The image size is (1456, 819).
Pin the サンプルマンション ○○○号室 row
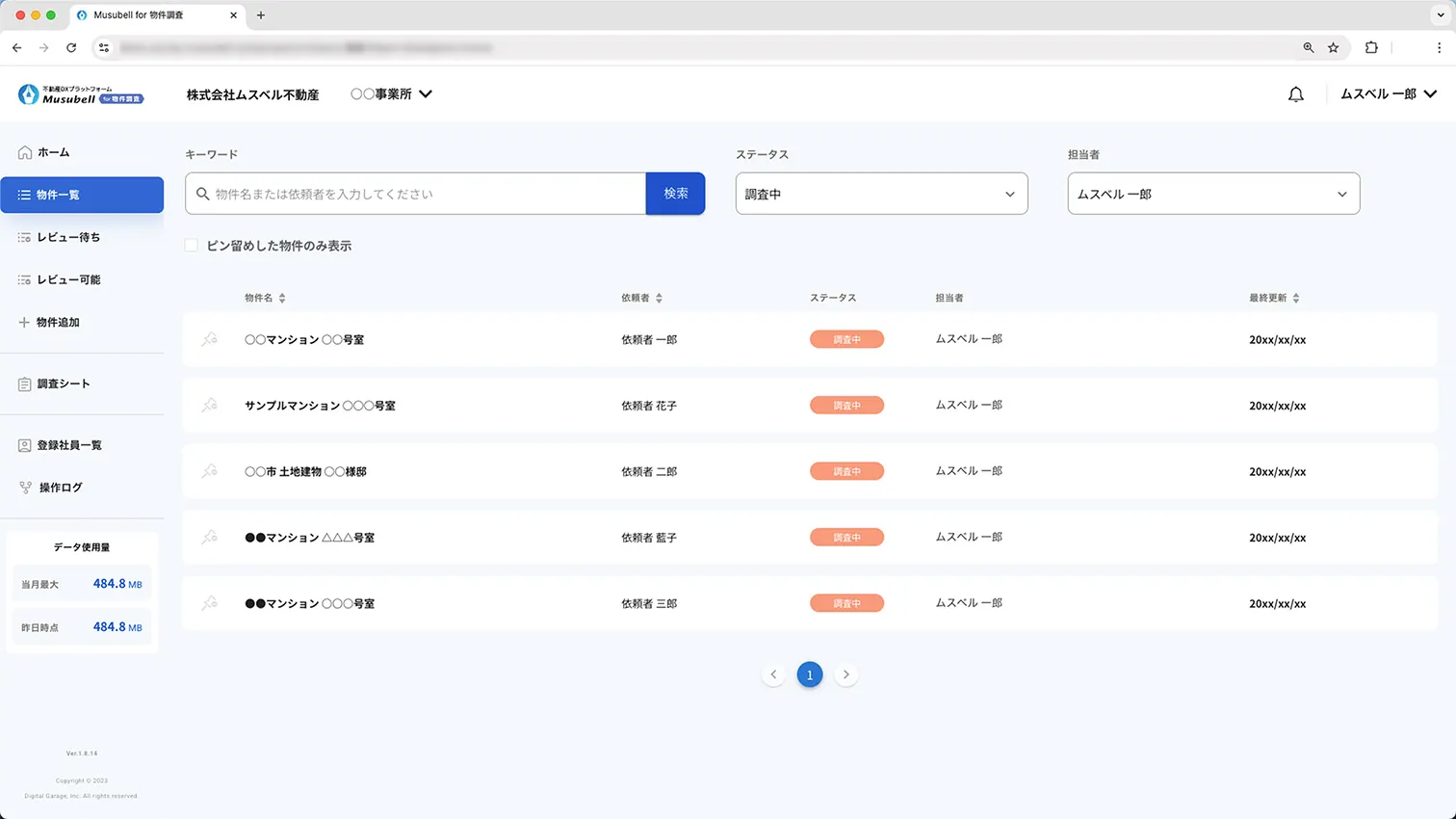coord(209,405)
